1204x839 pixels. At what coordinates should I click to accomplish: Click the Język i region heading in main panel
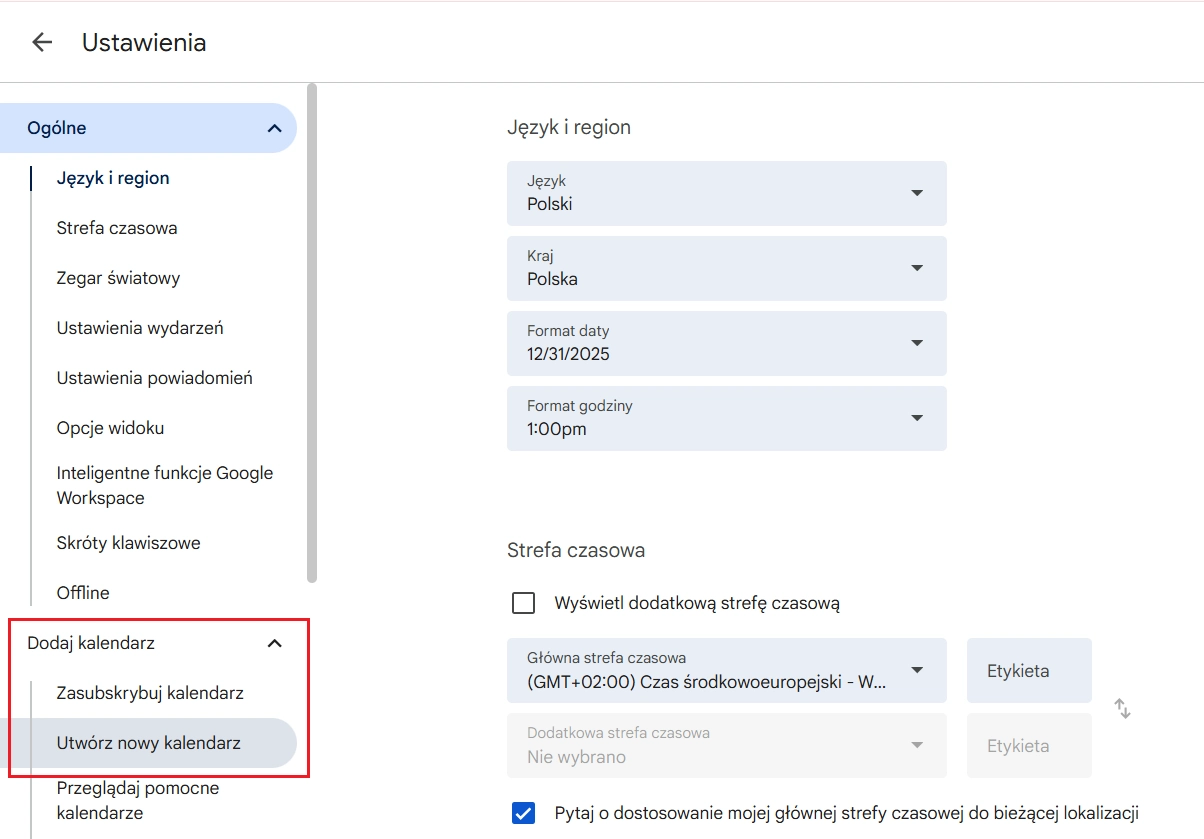point(569,127)
